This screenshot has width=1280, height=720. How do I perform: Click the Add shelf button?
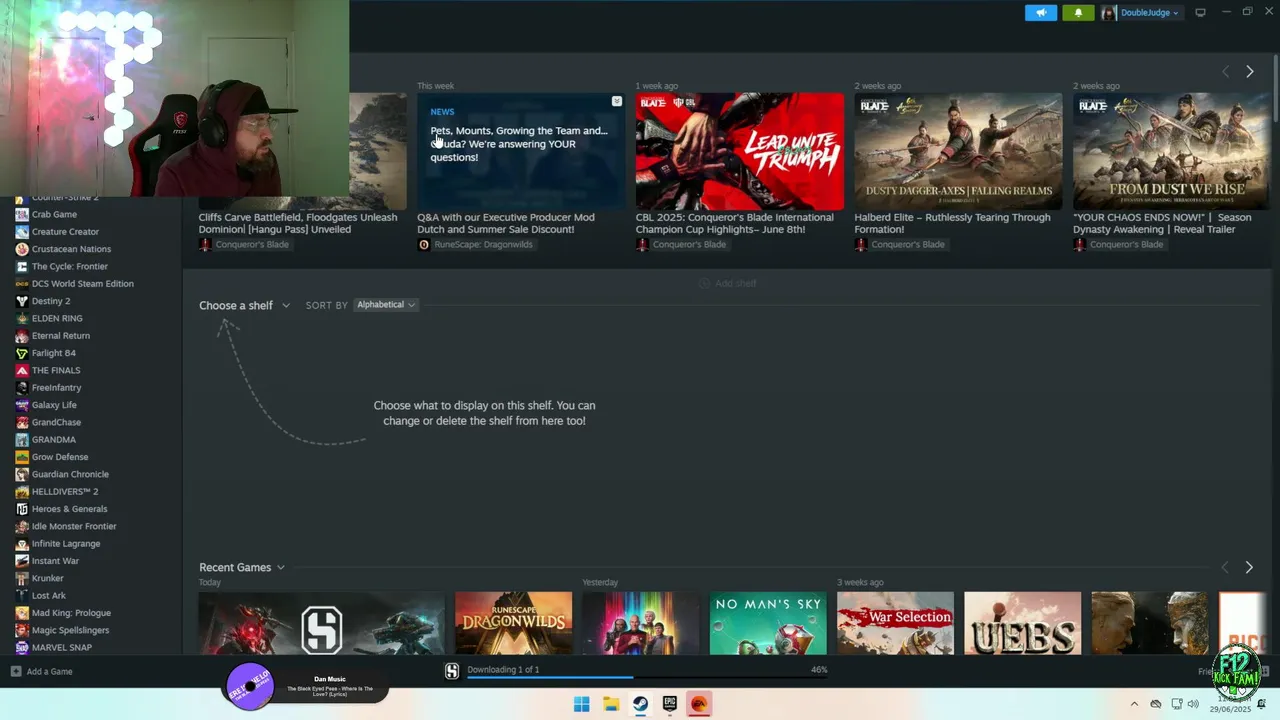727,284
